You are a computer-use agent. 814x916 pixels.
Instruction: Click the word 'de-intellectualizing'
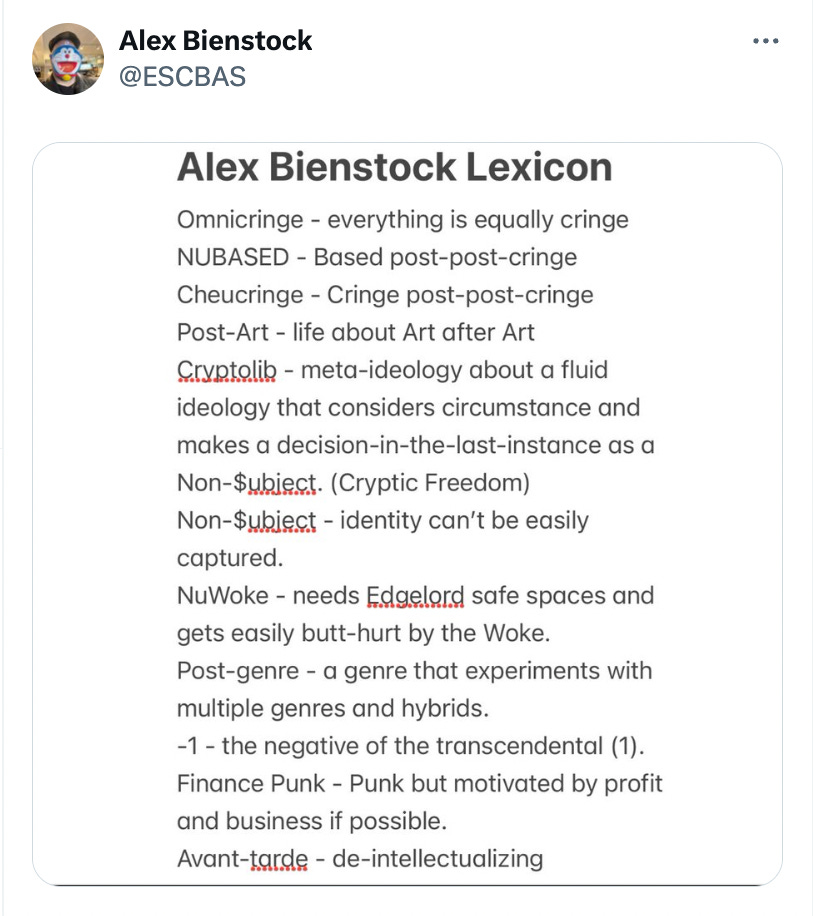(438, 859)
